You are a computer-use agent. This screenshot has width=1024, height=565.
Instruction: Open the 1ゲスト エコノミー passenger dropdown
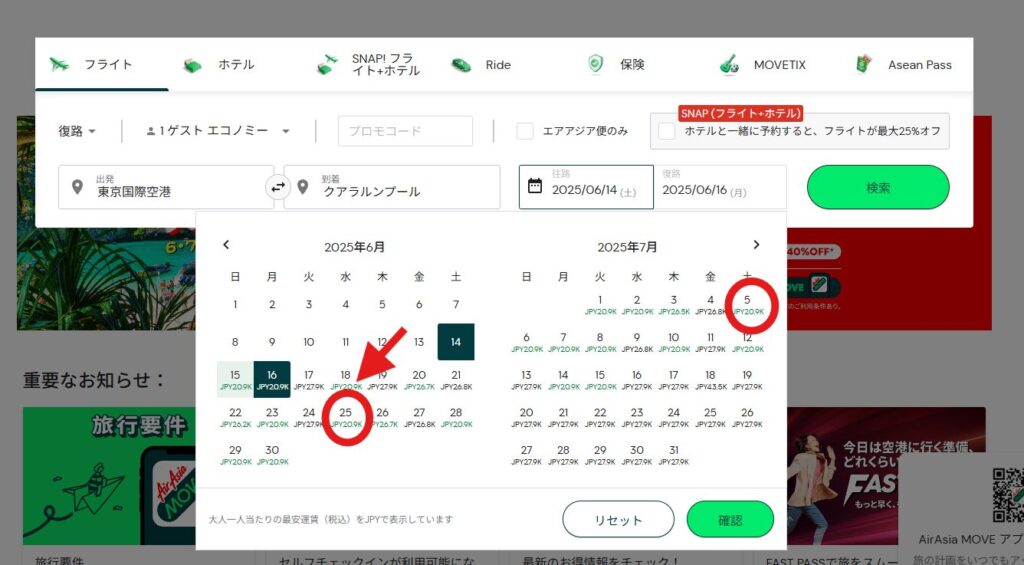(x=218, y=131)
